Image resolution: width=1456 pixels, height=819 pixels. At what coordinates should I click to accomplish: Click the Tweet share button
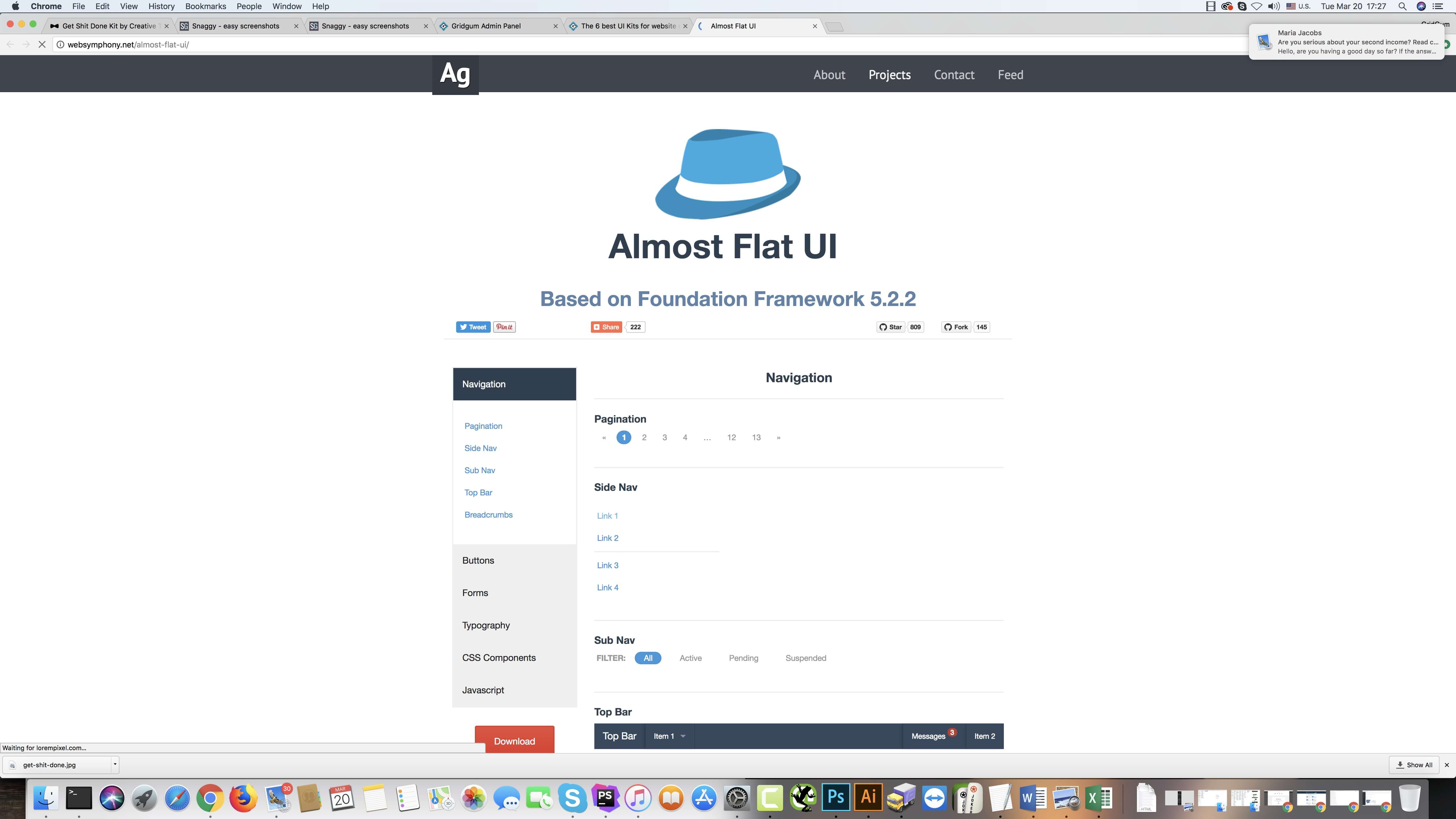click(x=472, y=326)
